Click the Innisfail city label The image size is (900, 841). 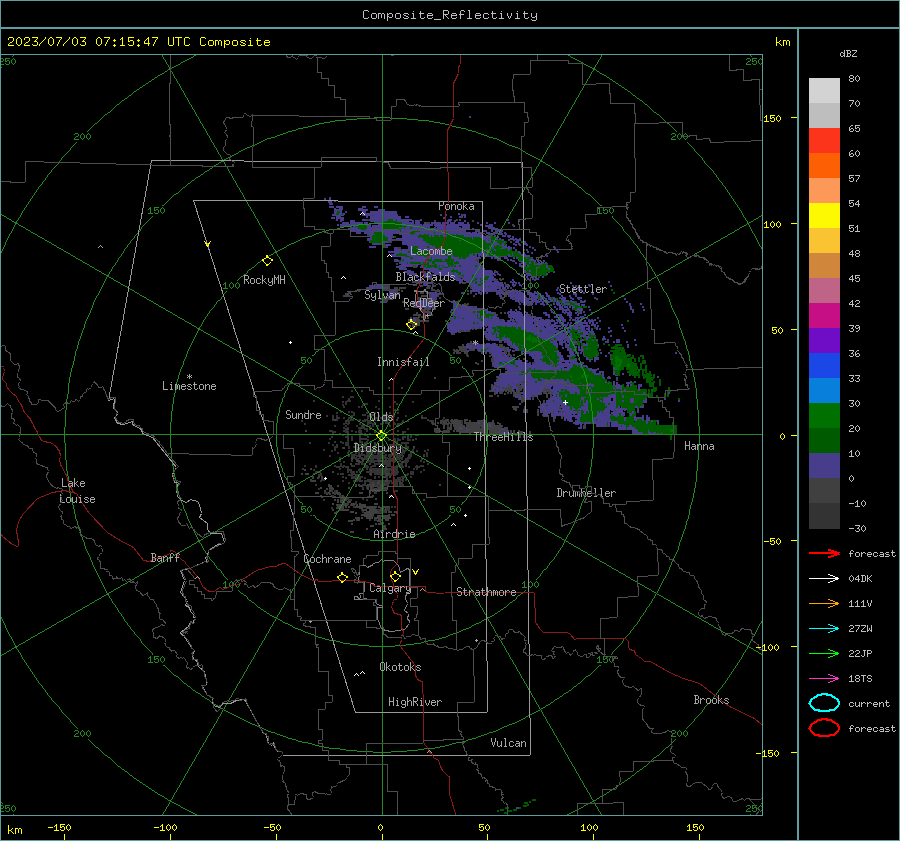click(403, 362)
